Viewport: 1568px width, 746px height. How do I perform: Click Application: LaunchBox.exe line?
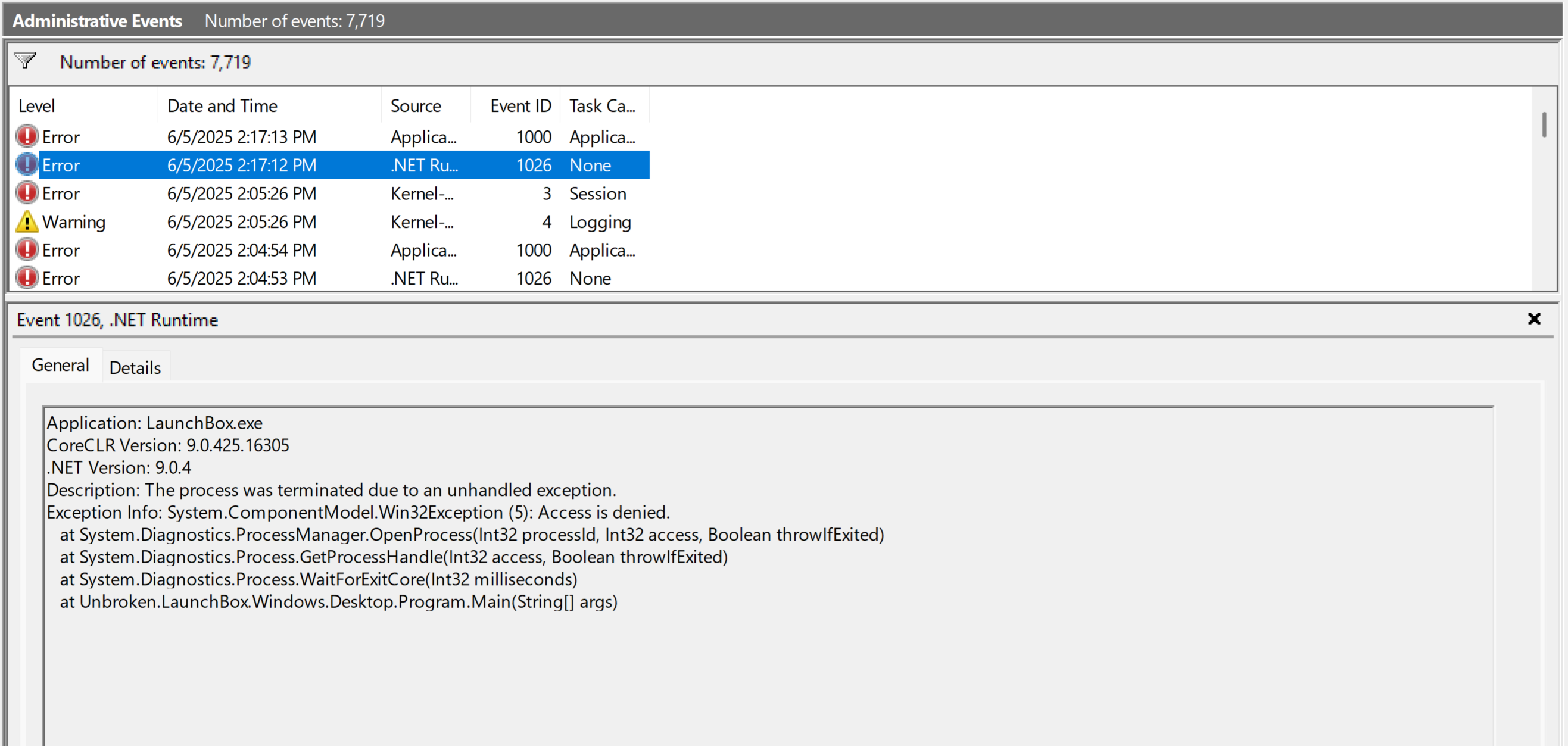tap(155, 423)
